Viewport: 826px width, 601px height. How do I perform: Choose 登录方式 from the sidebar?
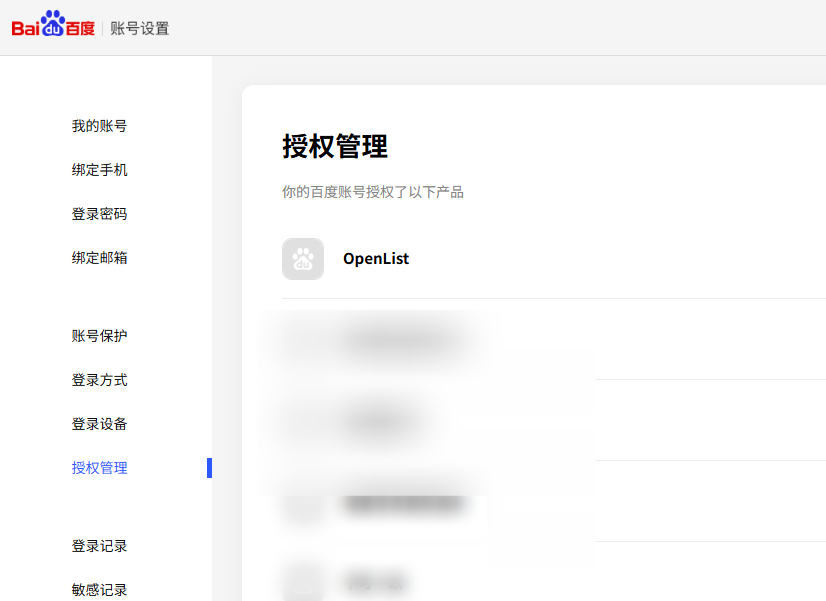point(99,380)
